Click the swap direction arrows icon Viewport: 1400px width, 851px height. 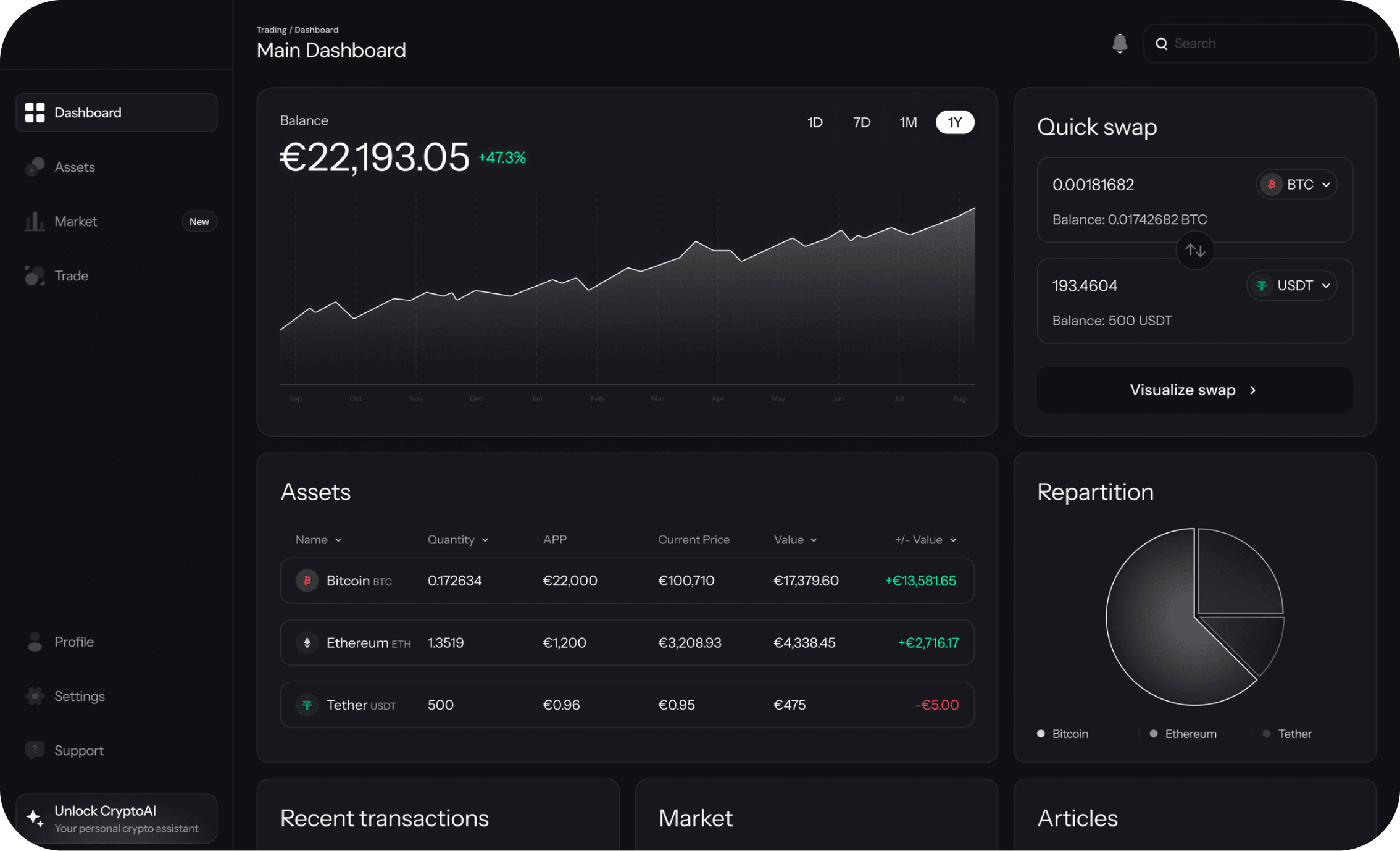click(x=1195, y=251)
